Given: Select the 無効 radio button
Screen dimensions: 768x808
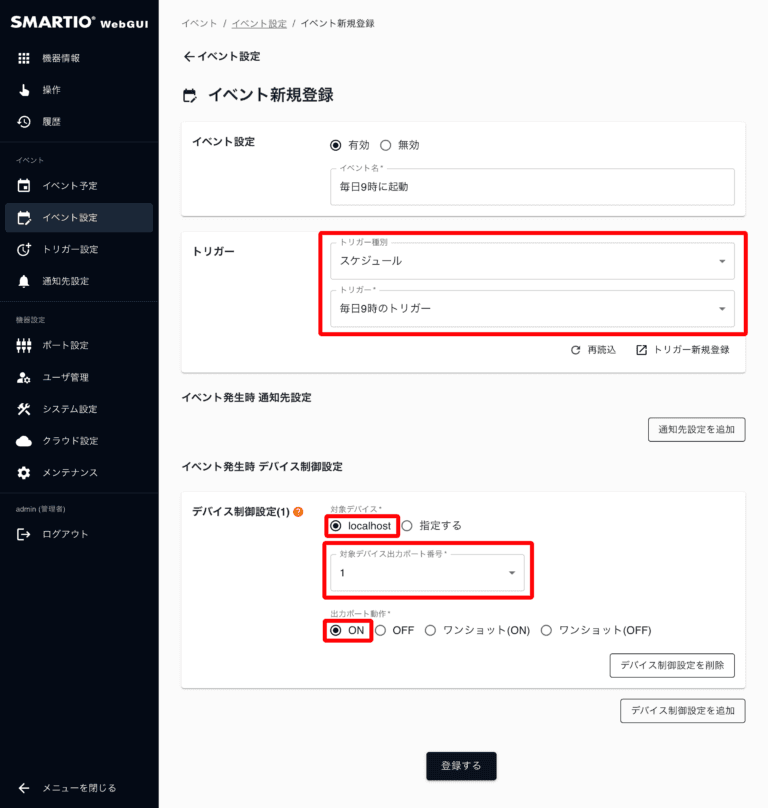Looking at the screenshot, I should (386, 145).
